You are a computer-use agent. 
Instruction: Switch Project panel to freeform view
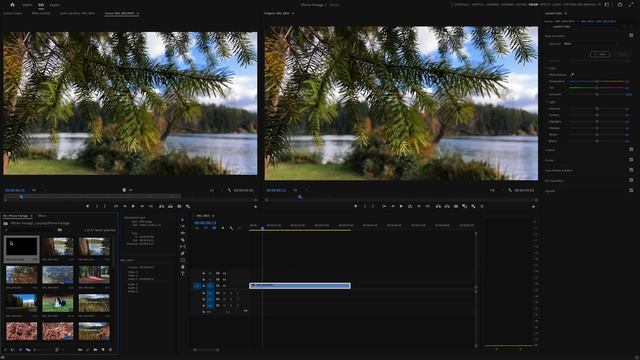(28, 350)
